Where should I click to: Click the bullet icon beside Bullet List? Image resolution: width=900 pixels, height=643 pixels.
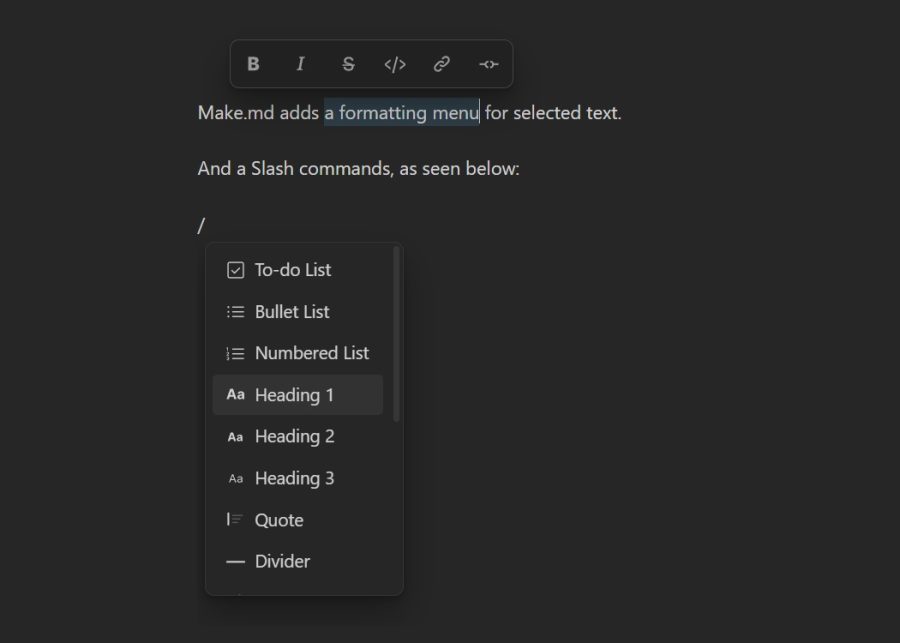coord(234,311)
